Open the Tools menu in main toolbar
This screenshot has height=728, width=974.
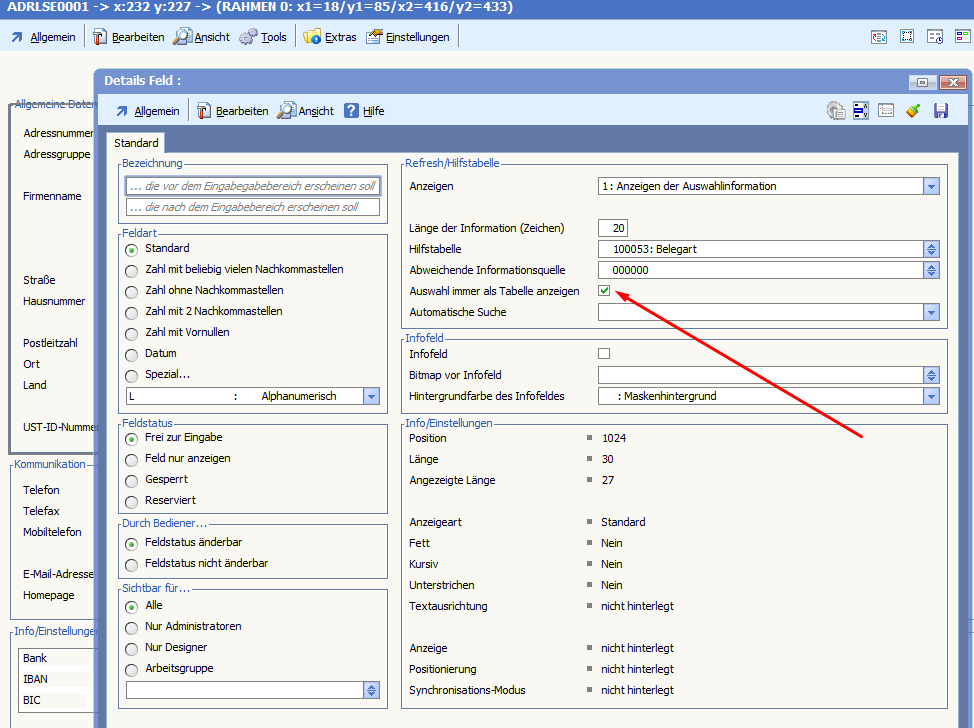[263, 37]
